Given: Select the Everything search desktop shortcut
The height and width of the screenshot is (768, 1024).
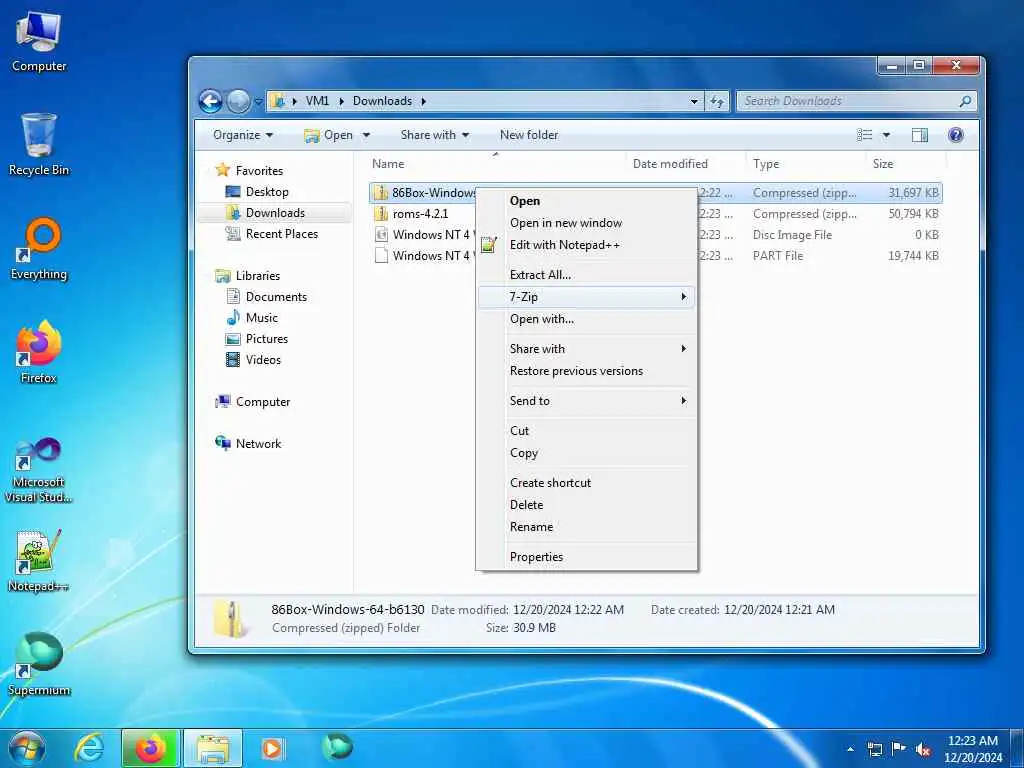Looking at the screenshot, I should pos(39,249).
